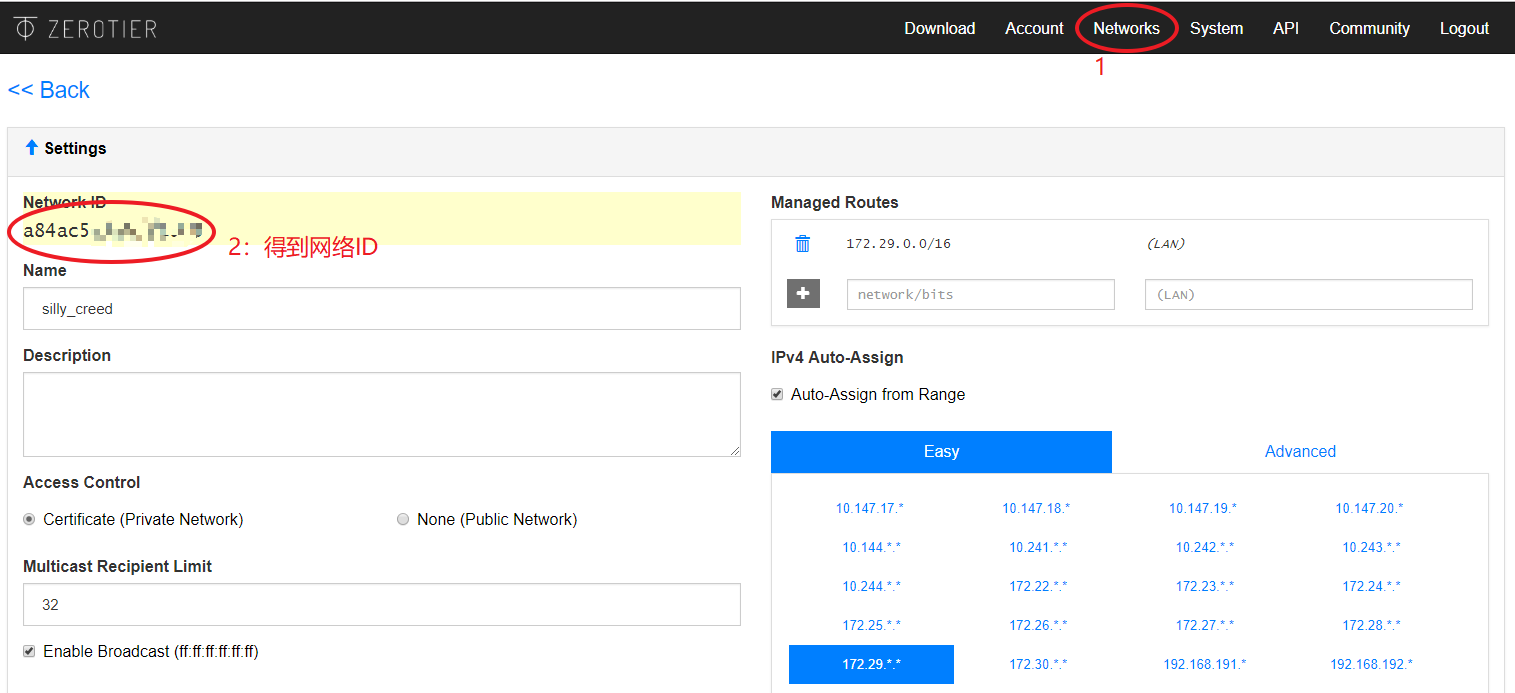1515x693 pixels.
Task: Switch to the Easy tab
Action: click(x=941, y=452)
